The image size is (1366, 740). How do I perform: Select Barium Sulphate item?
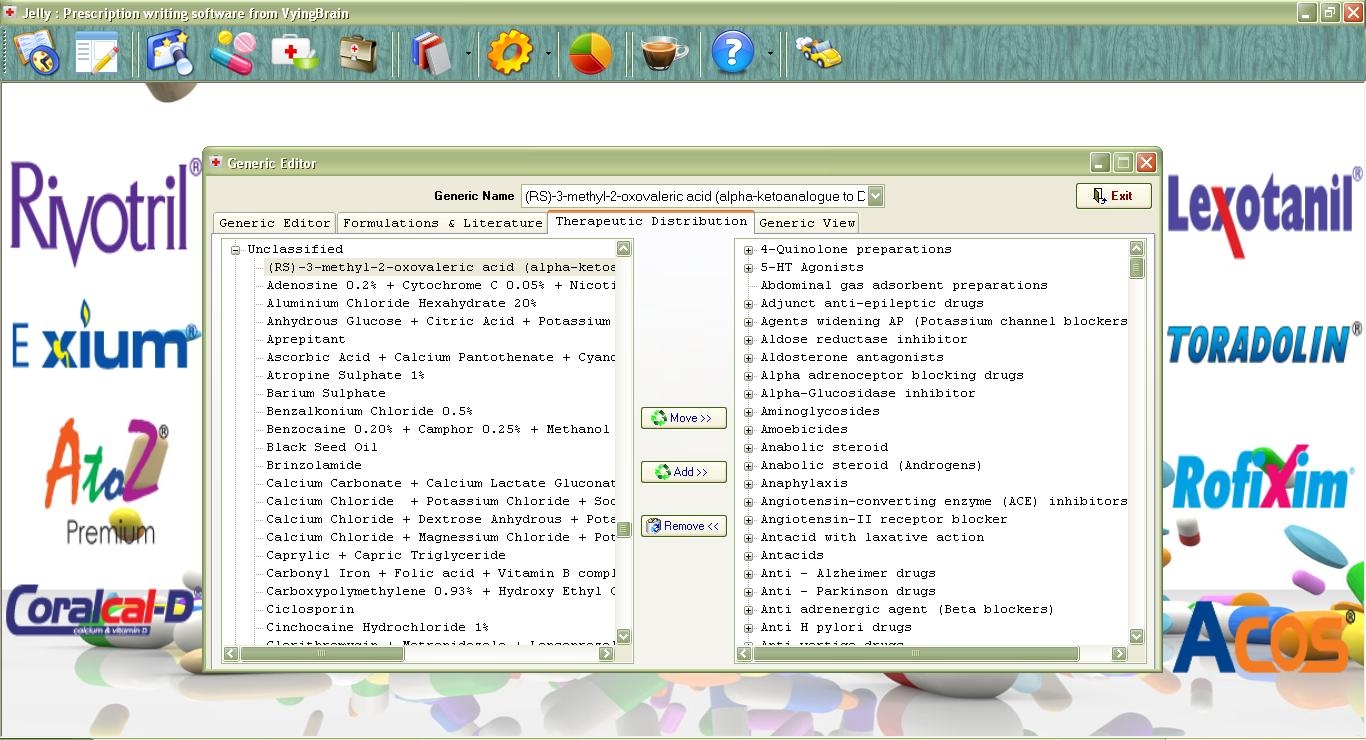pos(325,393)
